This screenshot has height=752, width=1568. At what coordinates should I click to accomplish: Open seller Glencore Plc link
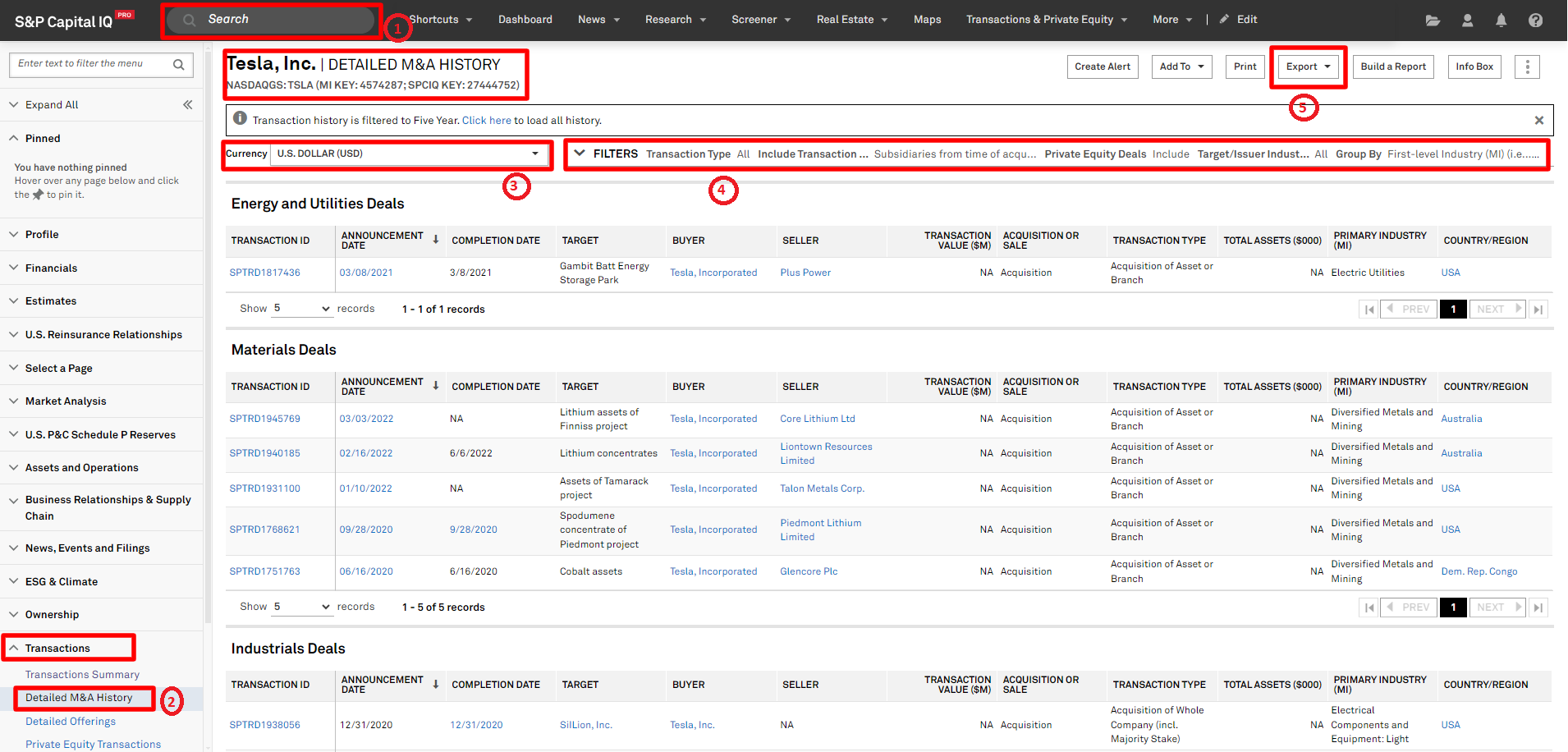pos(809,571)
